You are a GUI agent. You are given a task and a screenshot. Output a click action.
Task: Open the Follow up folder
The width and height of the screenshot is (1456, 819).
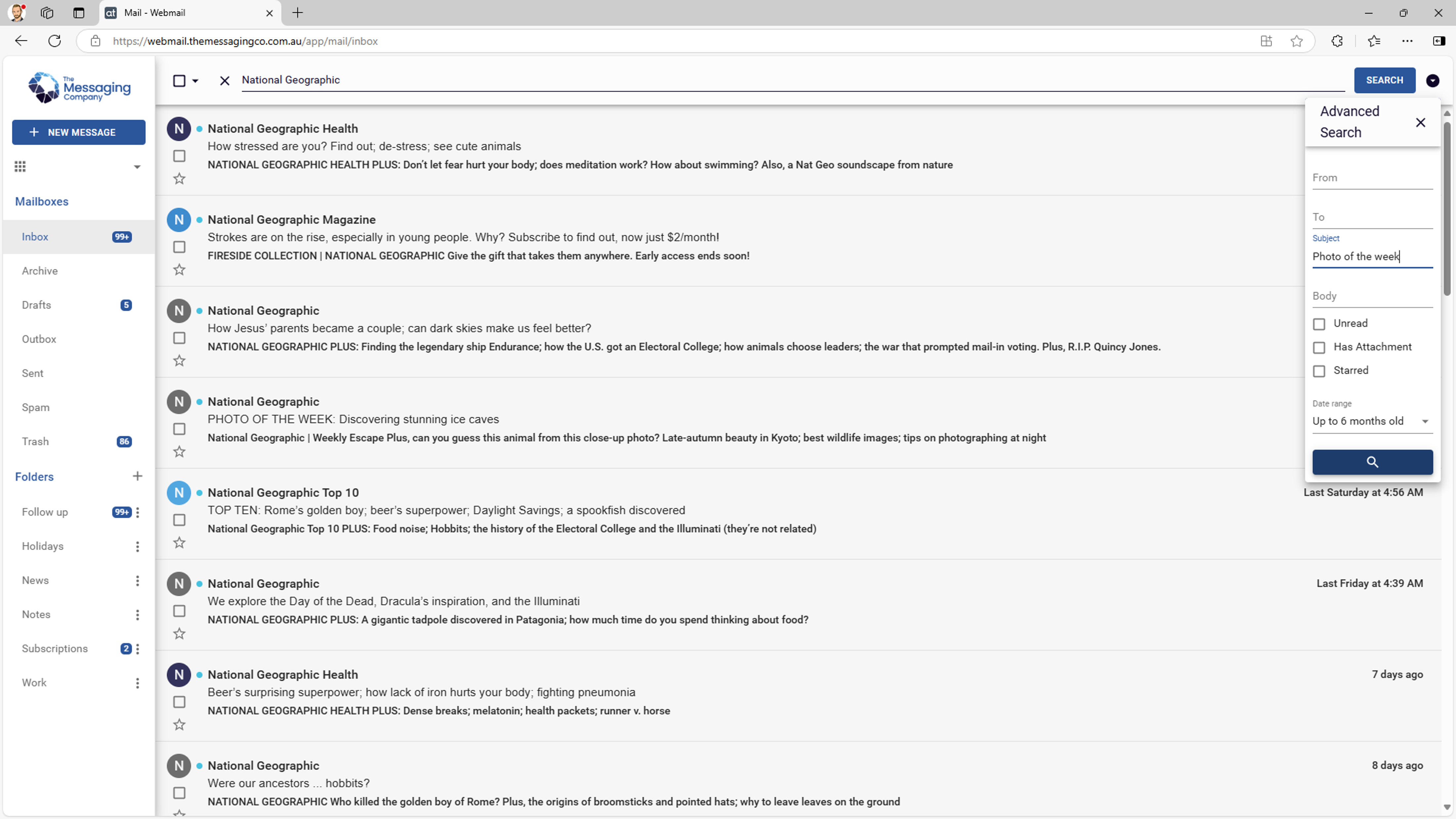click(78, 512)
